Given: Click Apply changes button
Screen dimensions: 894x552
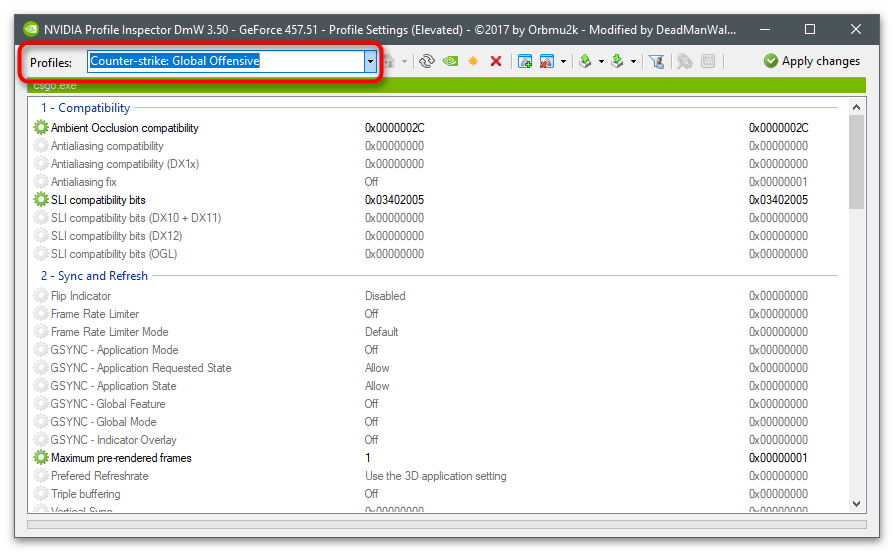Looking at the screenshot, I should click(812, 61).
